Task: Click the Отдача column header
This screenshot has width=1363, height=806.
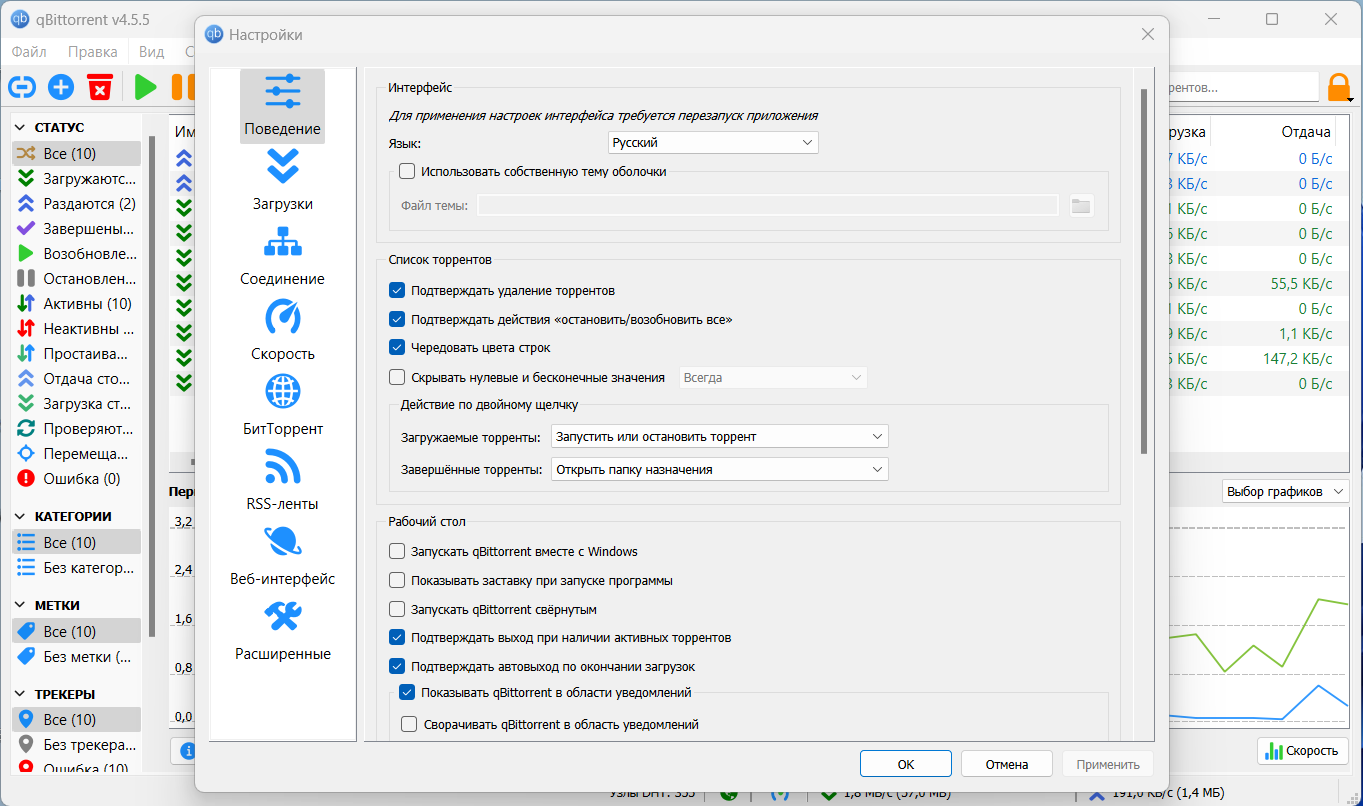Action: pos(1306,132)
